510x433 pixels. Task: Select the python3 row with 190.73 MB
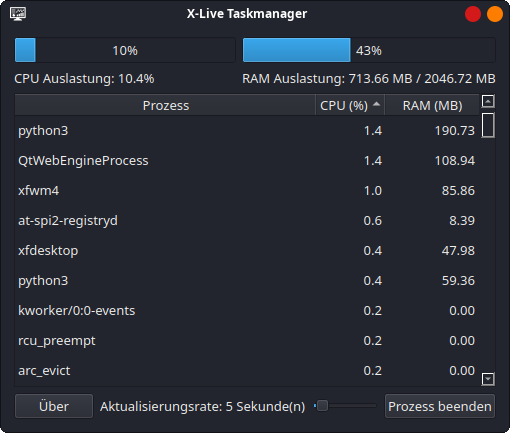point(247,131)
